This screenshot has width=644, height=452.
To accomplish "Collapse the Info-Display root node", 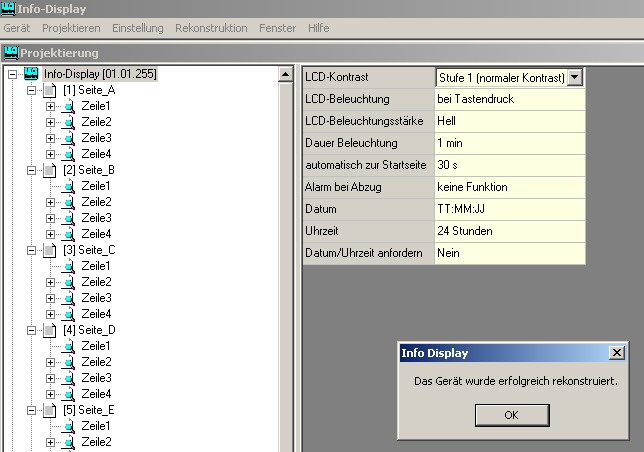I will tap(12, 74).
